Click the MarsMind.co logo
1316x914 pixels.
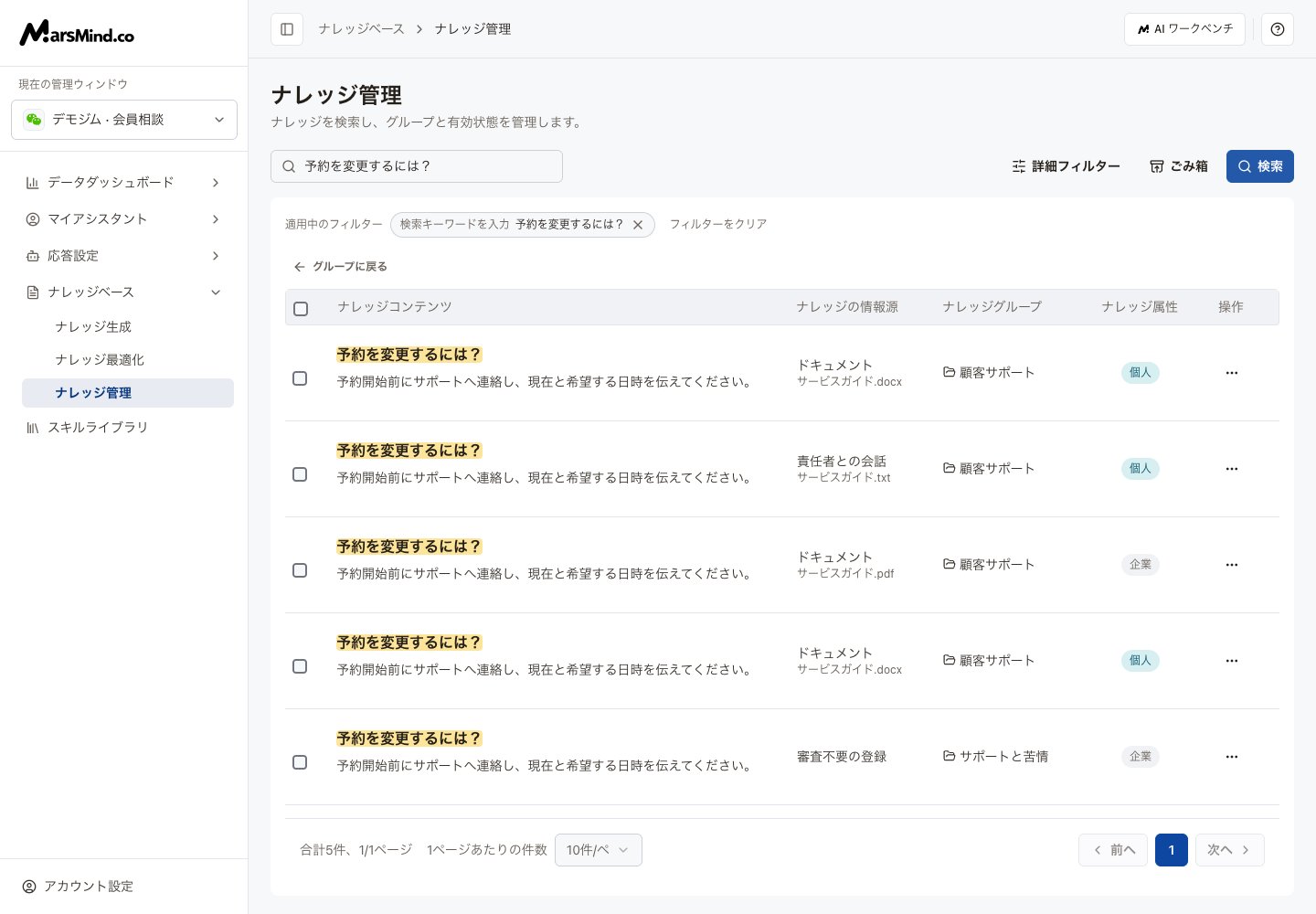77,34
